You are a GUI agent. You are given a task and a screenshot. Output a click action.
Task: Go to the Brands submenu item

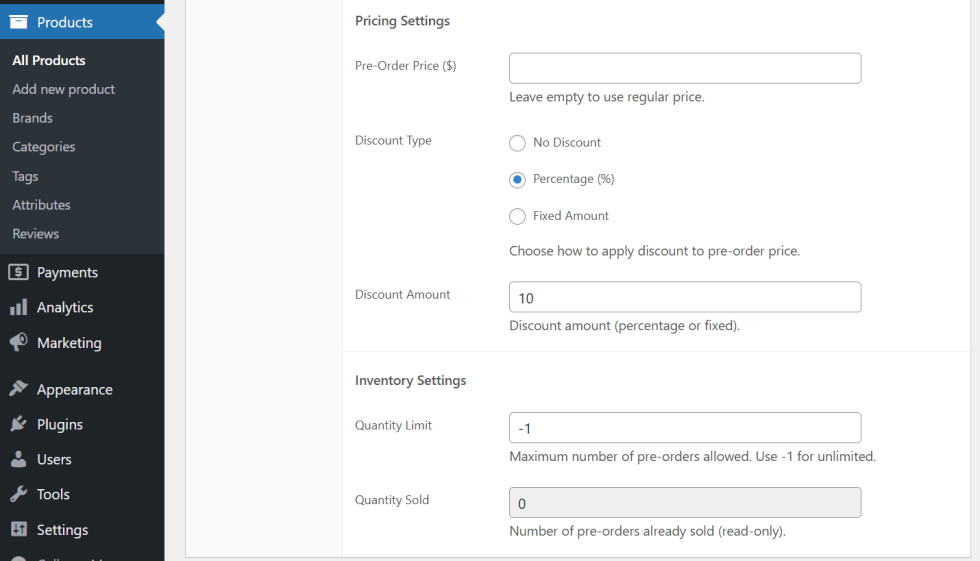32,118
